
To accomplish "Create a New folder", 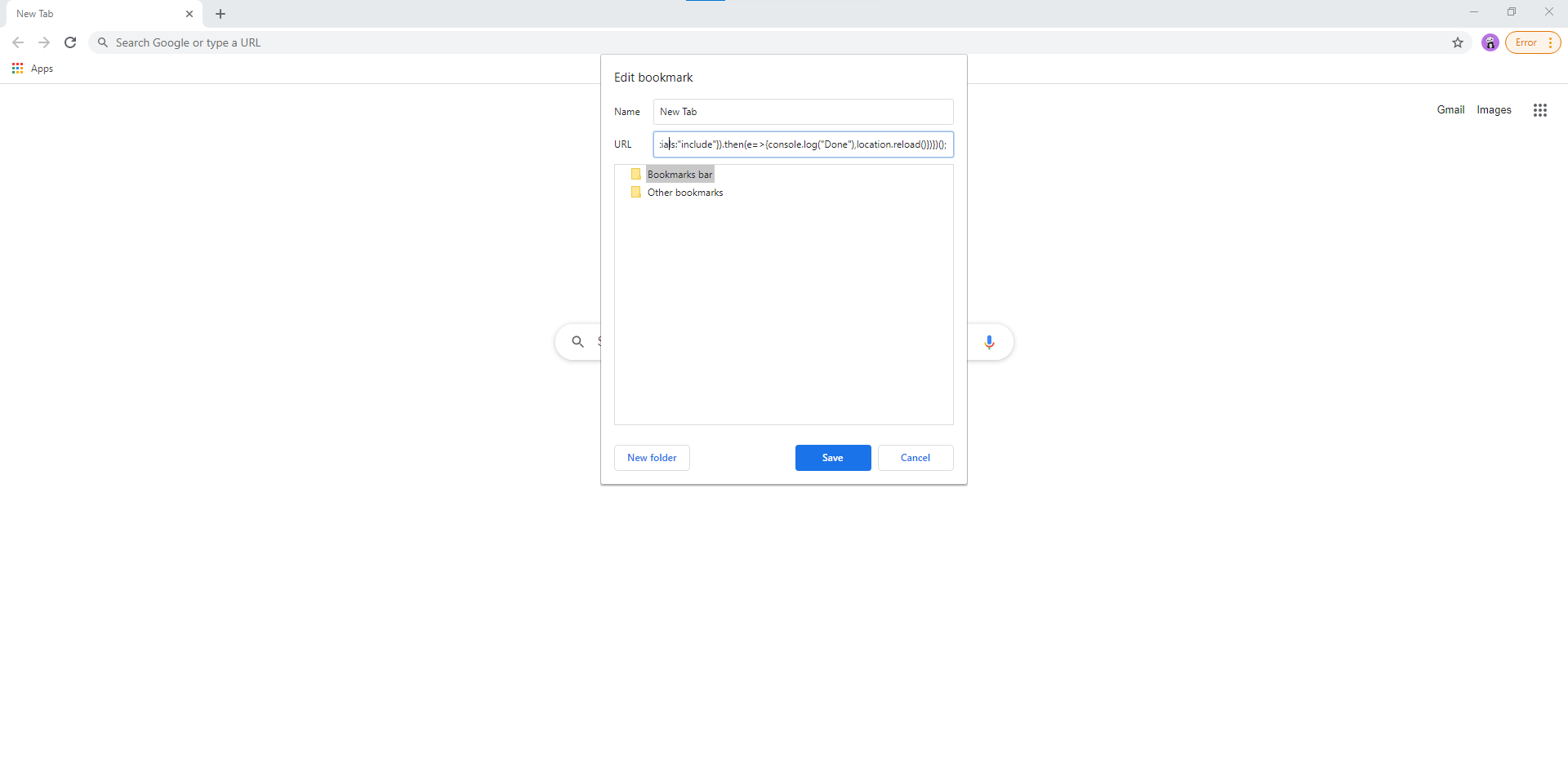I will click(652, 458).
